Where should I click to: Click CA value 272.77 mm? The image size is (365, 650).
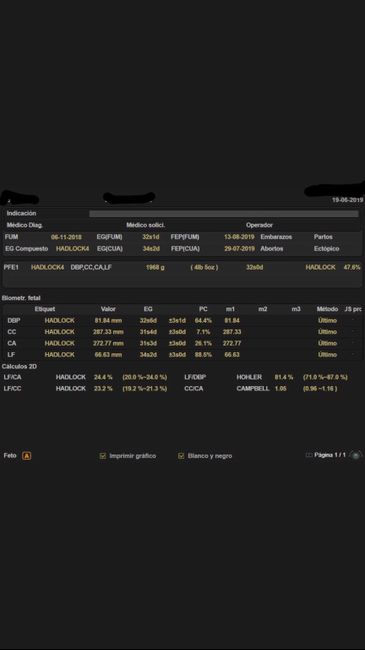coord(108,343)
